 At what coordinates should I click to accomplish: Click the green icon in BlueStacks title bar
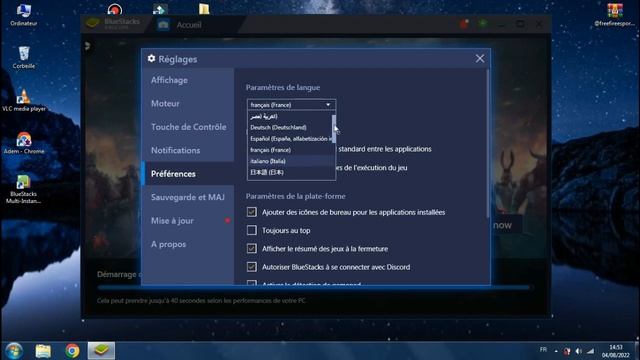[x=482, y=24]
